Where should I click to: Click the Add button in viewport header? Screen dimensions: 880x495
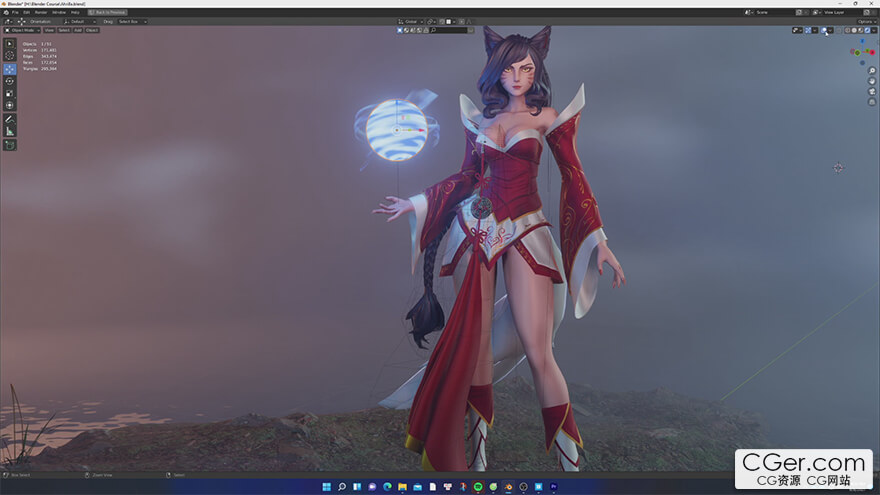point(77,31)
